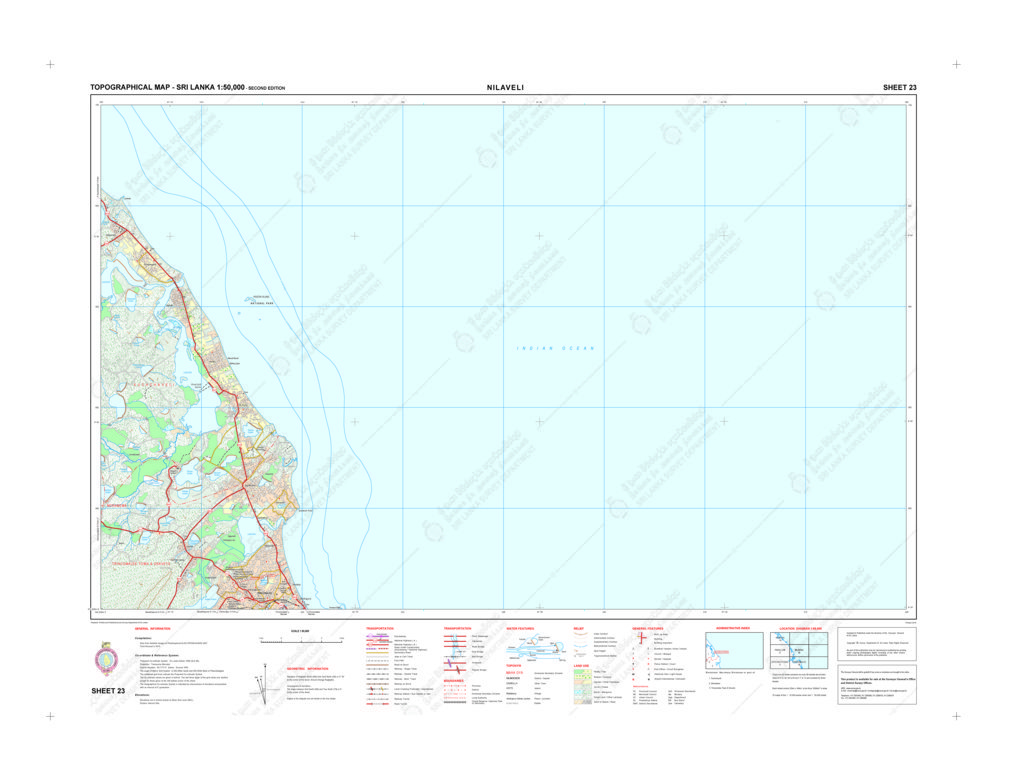Click the Elevations subheading
This screenshot has height=768, width=1023.
pyautogui.click(x=142, y=694)
